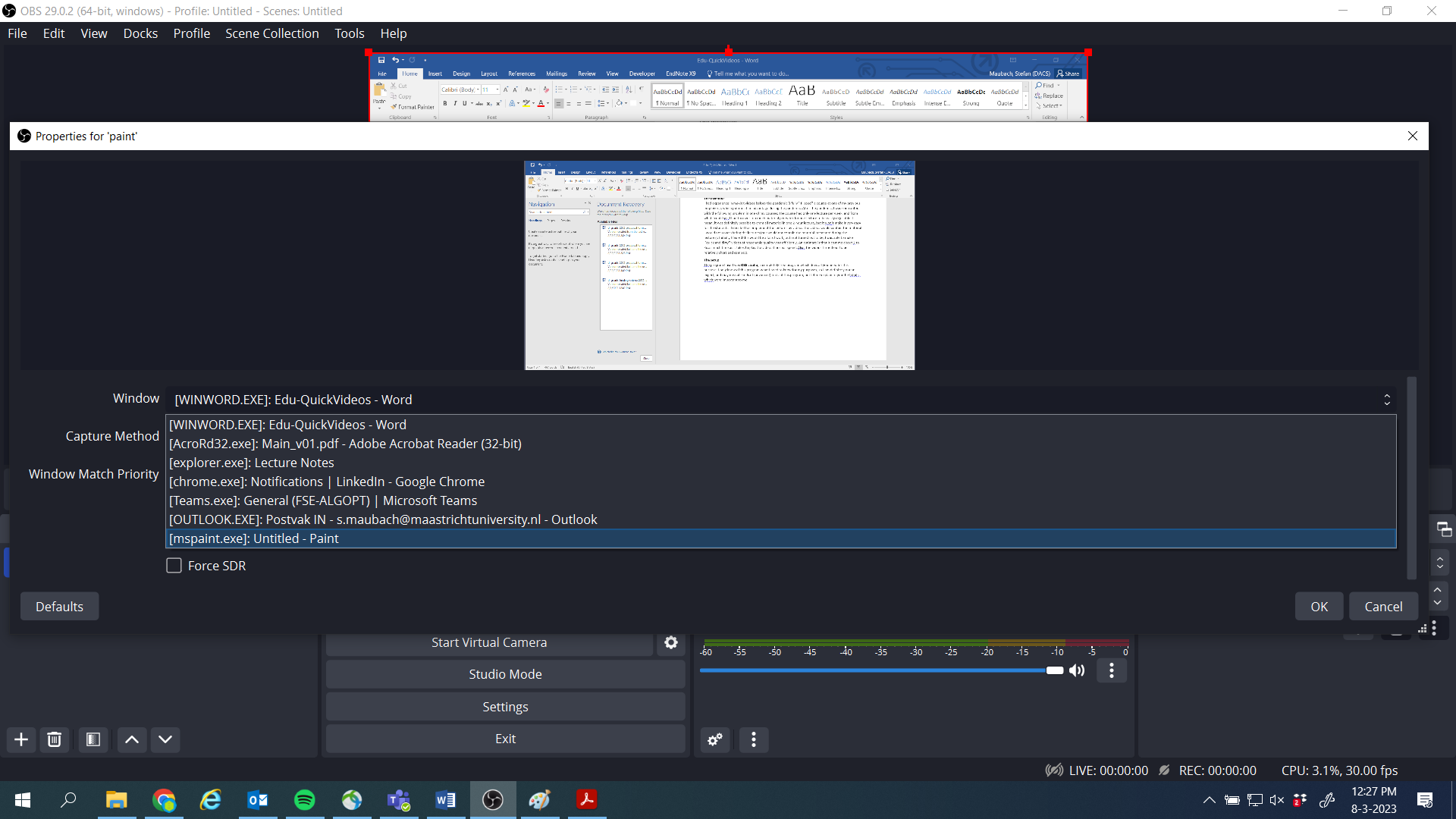1456x819 pixels.
Task: Click the REC recording status icon
Action: pyautogui.click(x=1164, y=770)
